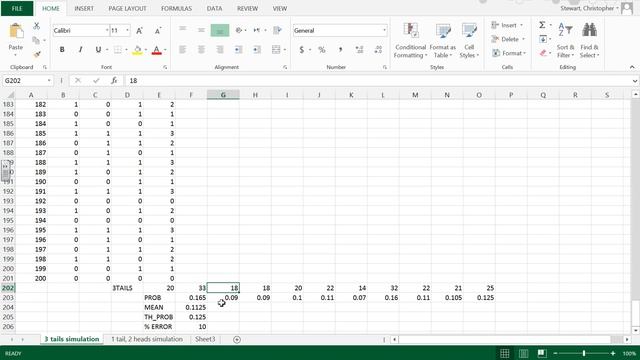Open the VIEW tab
Screen dimensions: 640x360
[x=280, y=8]
